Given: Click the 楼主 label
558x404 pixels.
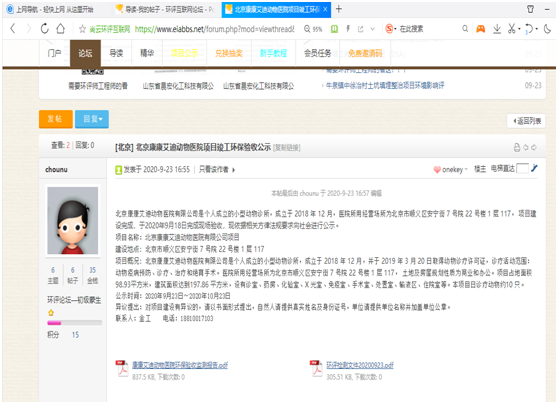Looking at the screenshot, I should tap(480, 169).
